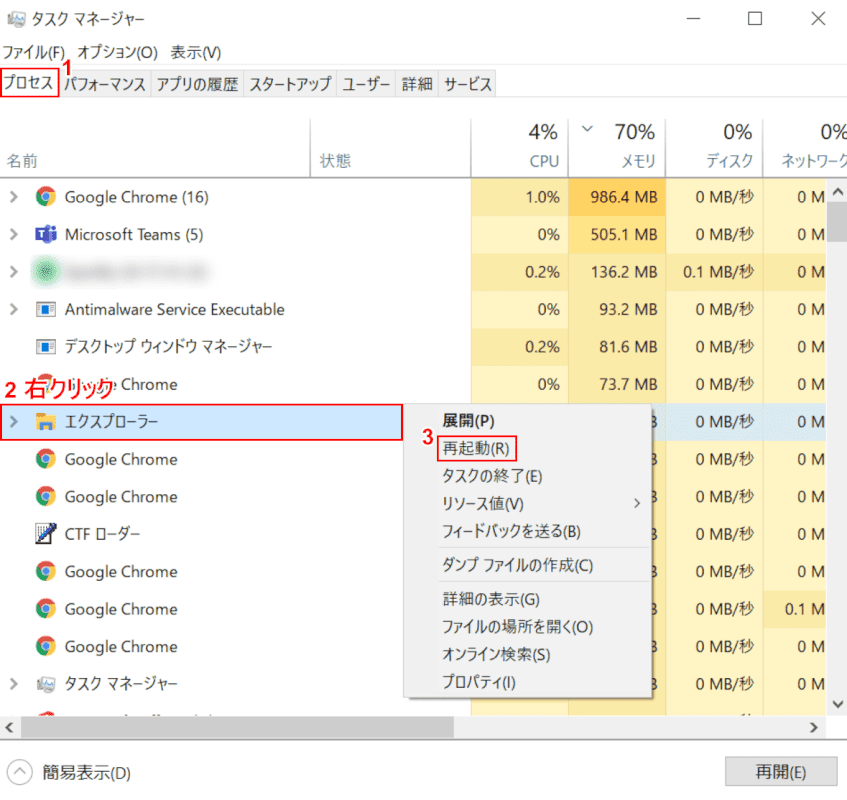Select the プロセス tab
This screenshot has height=800, width=847.
(x=29, y=83)
